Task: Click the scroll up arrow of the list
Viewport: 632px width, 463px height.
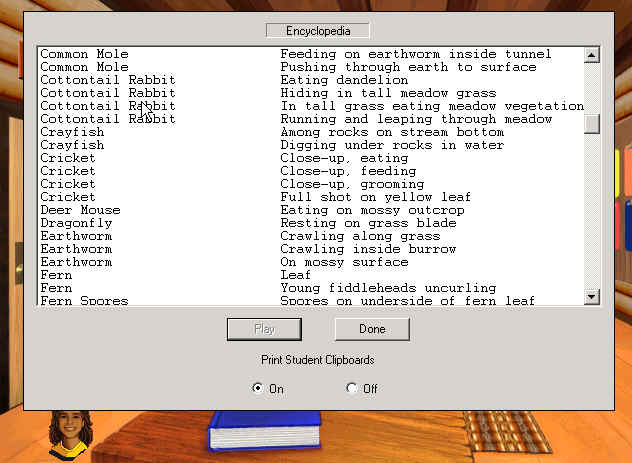Action: pyautogui.click(x=591, y=55)
